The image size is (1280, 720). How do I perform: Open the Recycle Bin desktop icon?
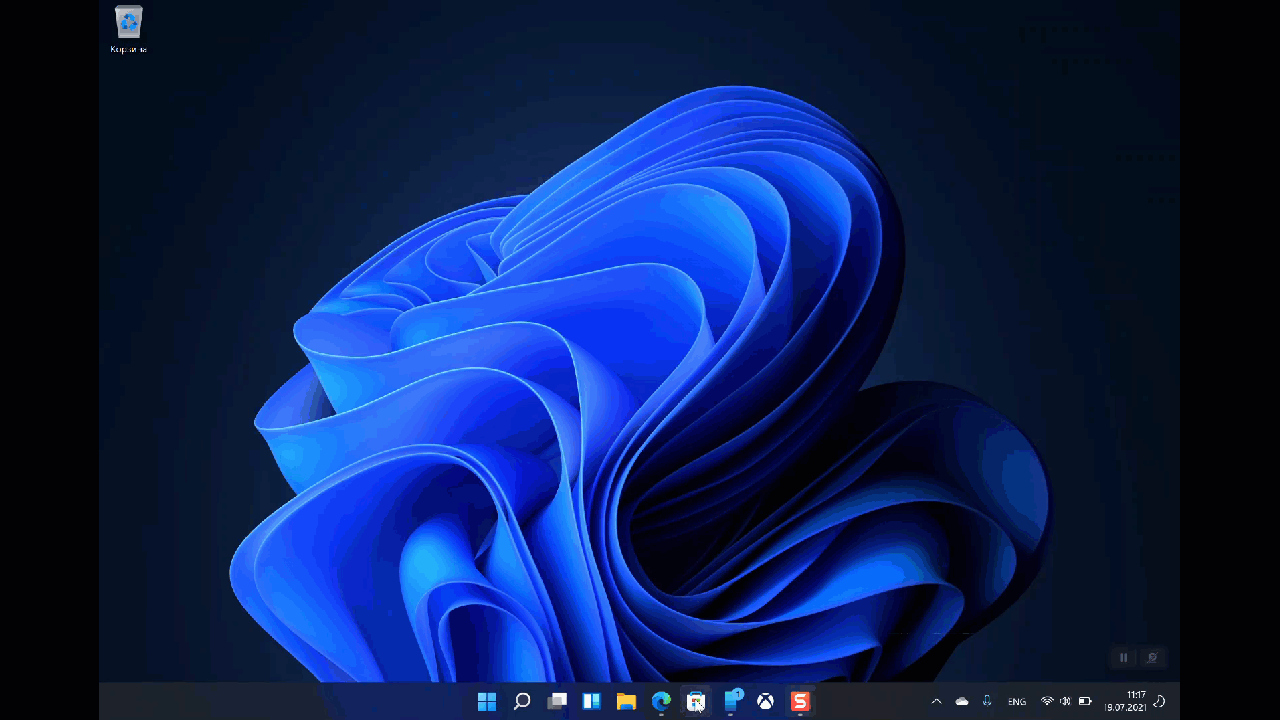click(129, 29)
